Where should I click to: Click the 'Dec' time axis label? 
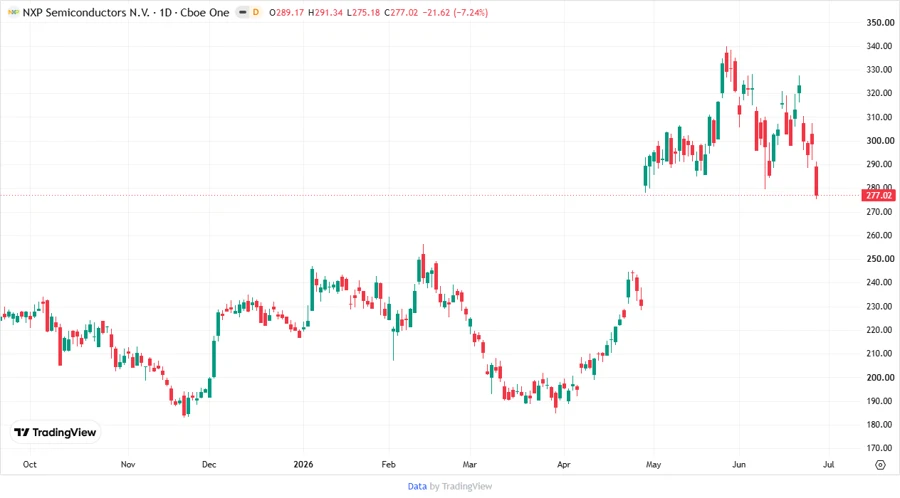tap(209, 464)
